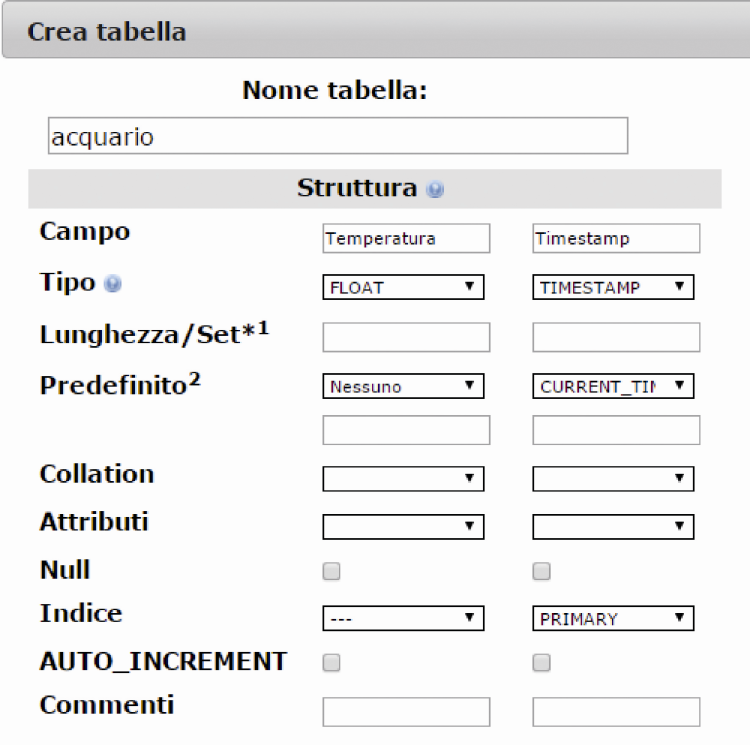This screenshot has width=750, height=745.
Task: Open the Nessuno default value dropdown
Action: [x=403, y=386]
